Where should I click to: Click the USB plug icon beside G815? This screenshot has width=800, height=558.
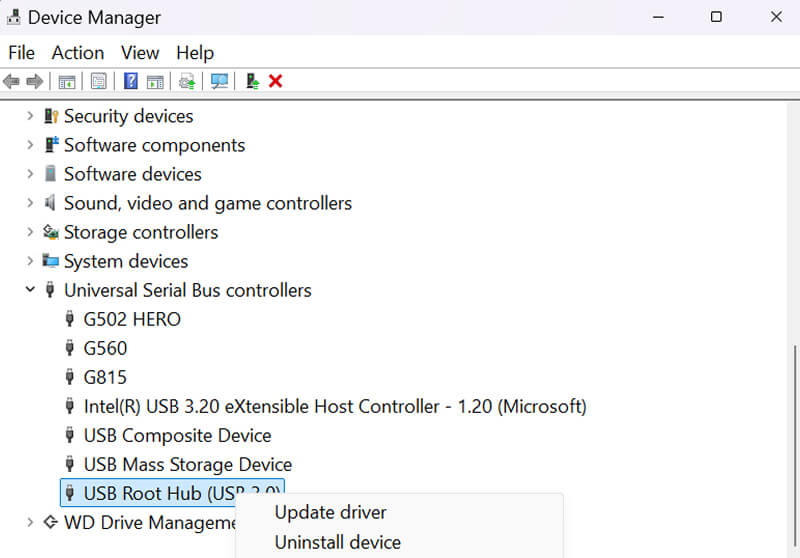[70, 377]
